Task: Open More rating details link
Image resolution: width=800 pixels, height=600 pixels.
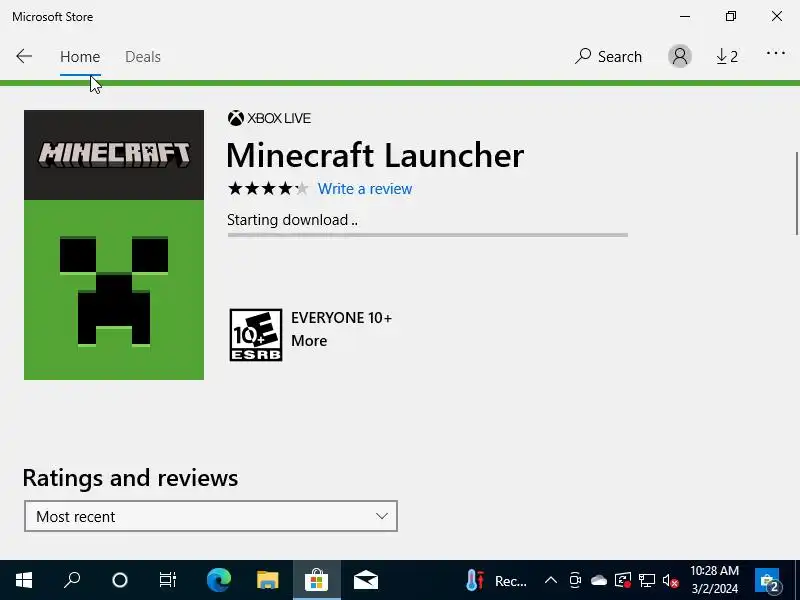Action: pyautogui.click(x=309, y=341)
